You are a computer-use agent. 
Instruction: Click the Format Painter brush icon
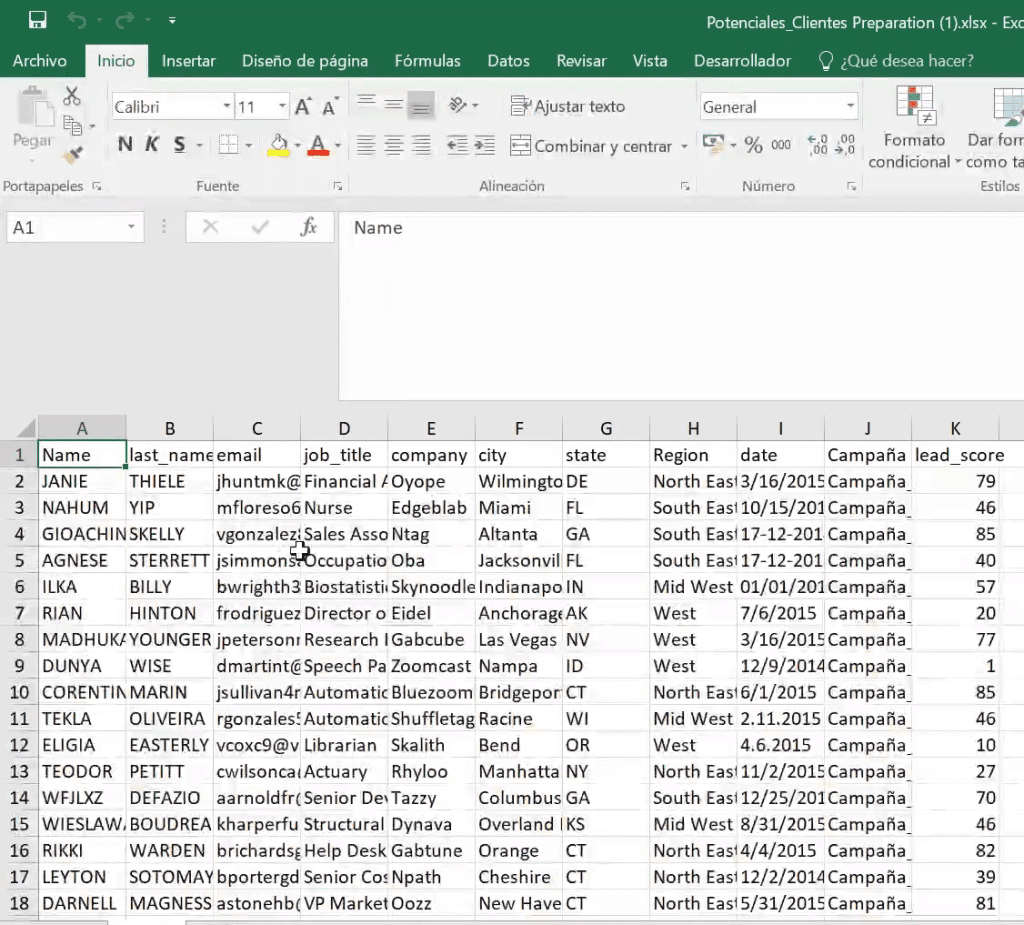pyautogui.click(x=72, y=155)
